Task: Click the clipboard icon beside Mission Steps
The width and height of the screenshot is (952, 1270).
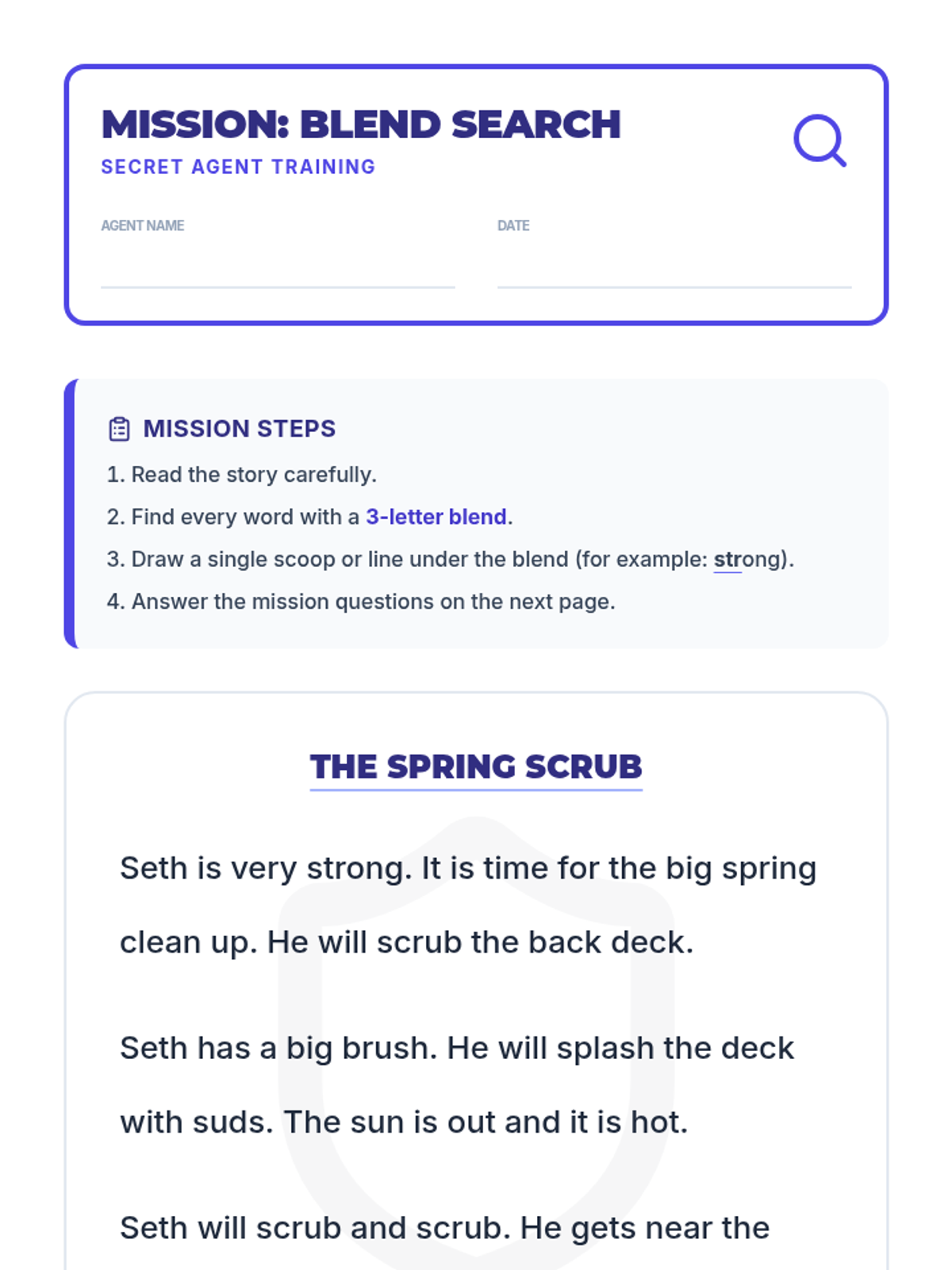Action: tap(119, 429)
